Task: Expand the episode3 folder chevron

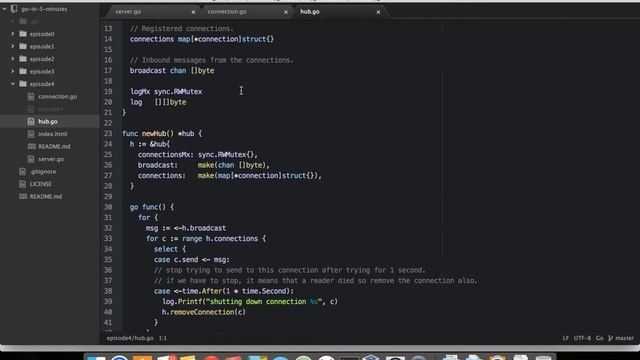Action: click(x=13, y=71)
